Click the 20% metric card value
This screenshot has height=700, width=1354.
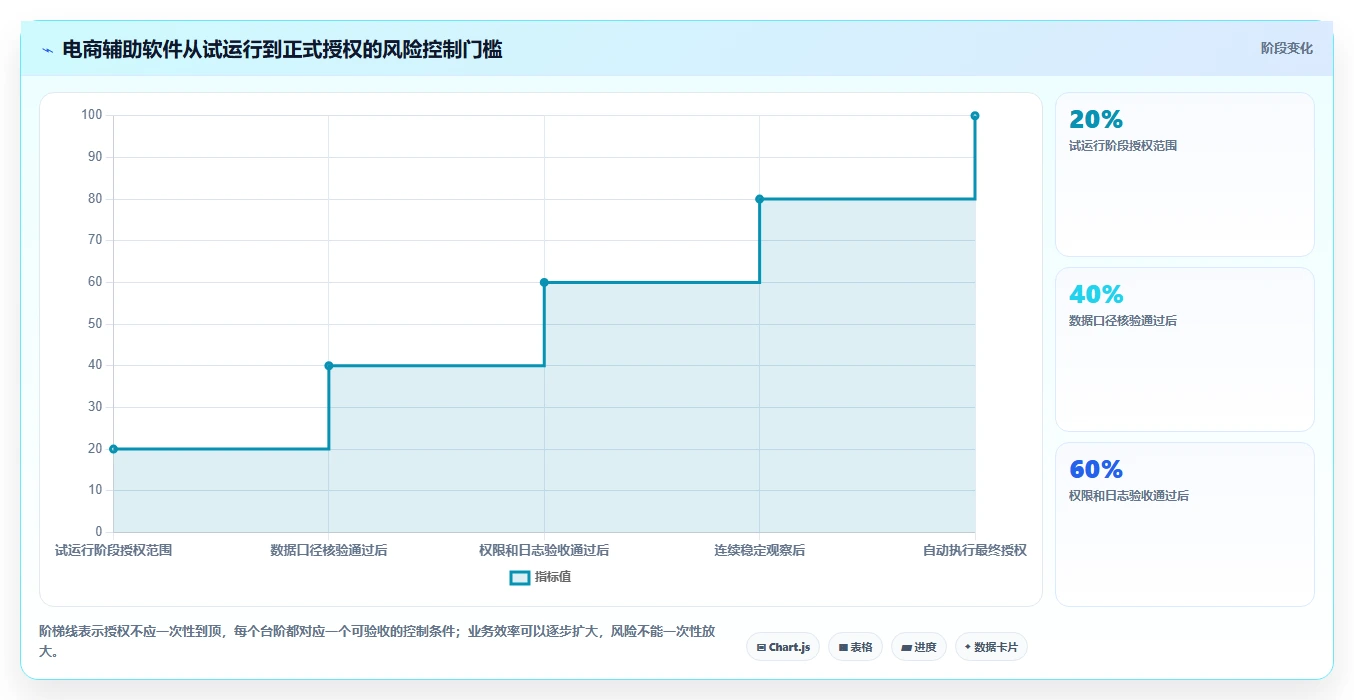click(1096, 120)
